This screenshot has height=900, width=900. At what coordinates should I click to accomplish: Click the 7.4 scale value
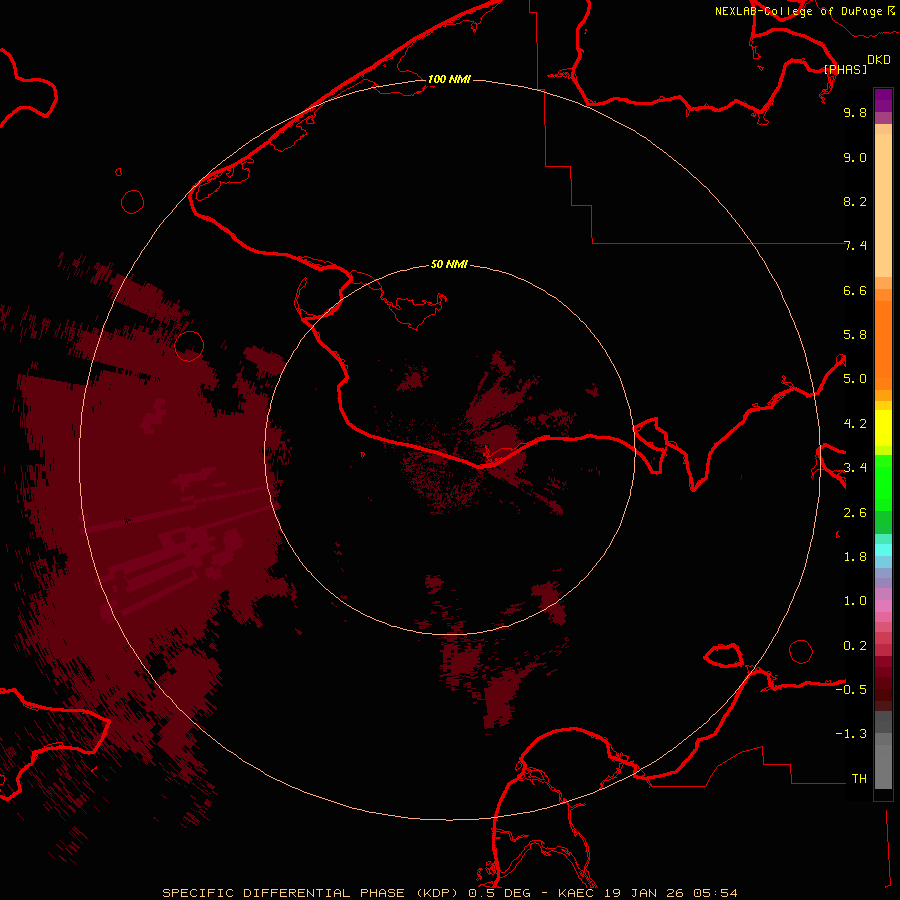855,246
